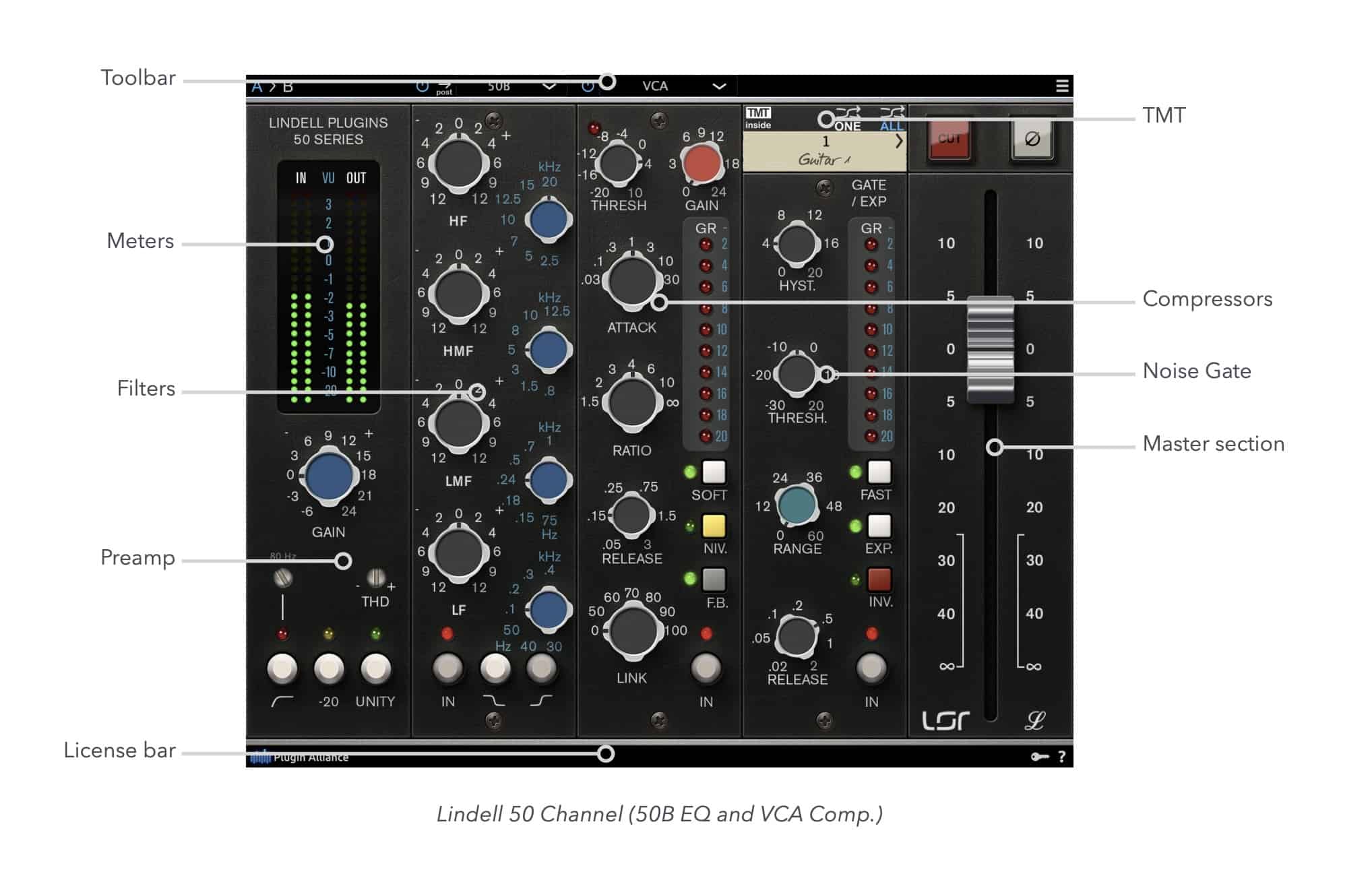
Task: Click the compressor LINK knob
Action: pos(631,629)
